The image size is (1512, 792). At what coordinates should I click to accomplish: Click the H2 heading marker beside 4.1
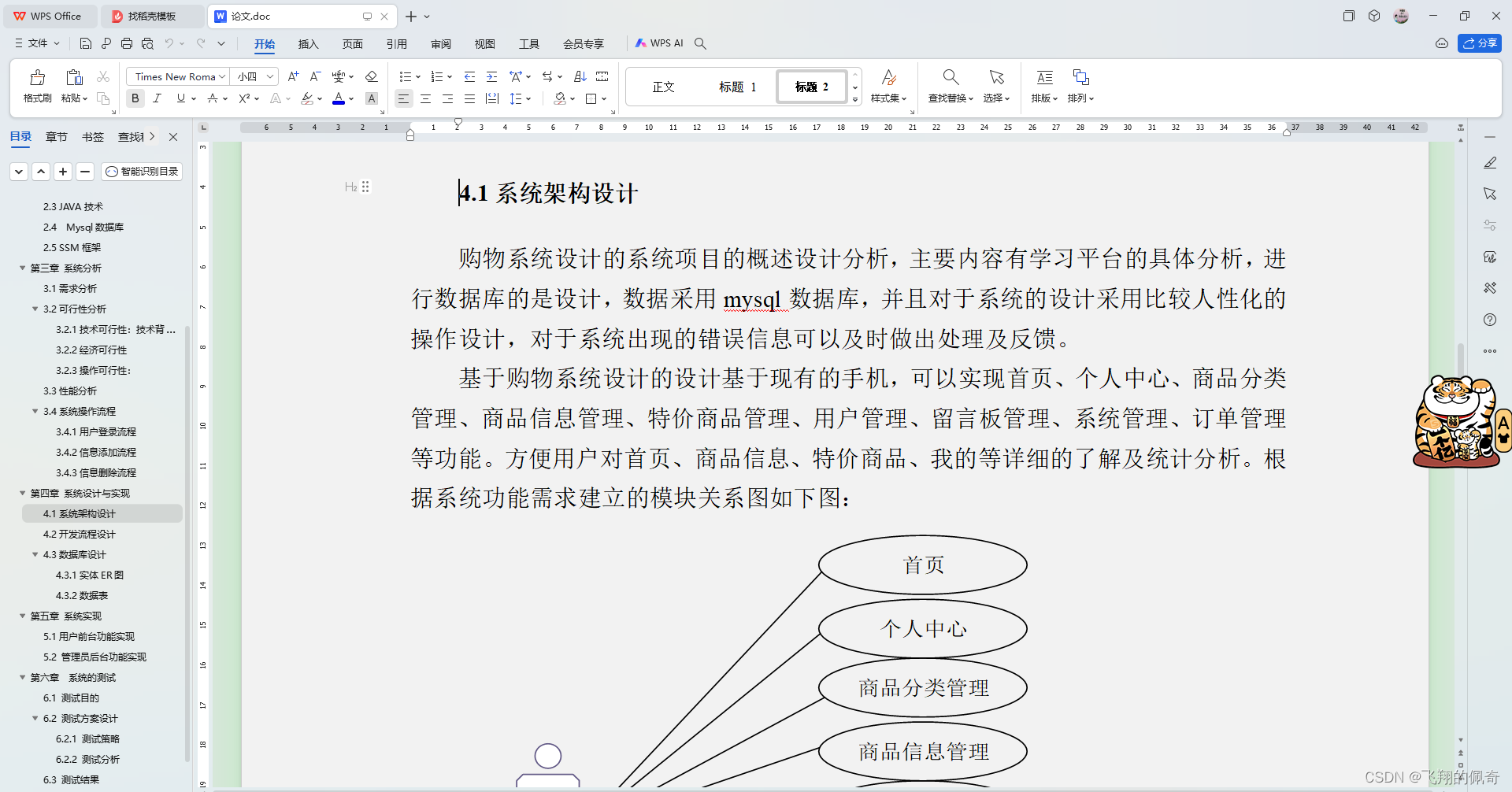[x=351, y=187]
